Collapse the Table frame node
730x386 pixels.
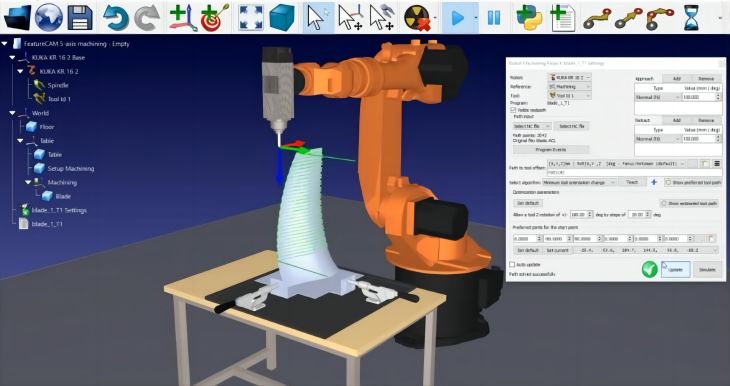pyautogui.click(x=20, y=141)
